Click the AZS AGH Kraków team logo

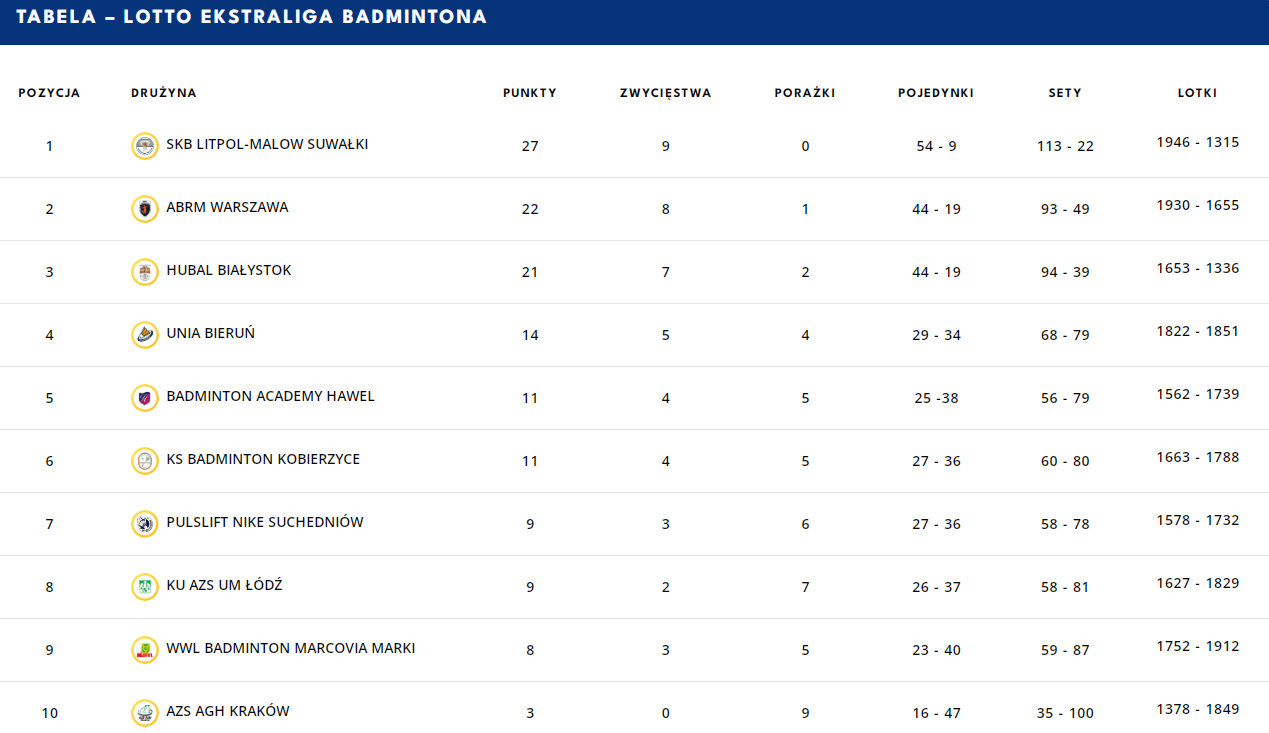click(145, 713)
